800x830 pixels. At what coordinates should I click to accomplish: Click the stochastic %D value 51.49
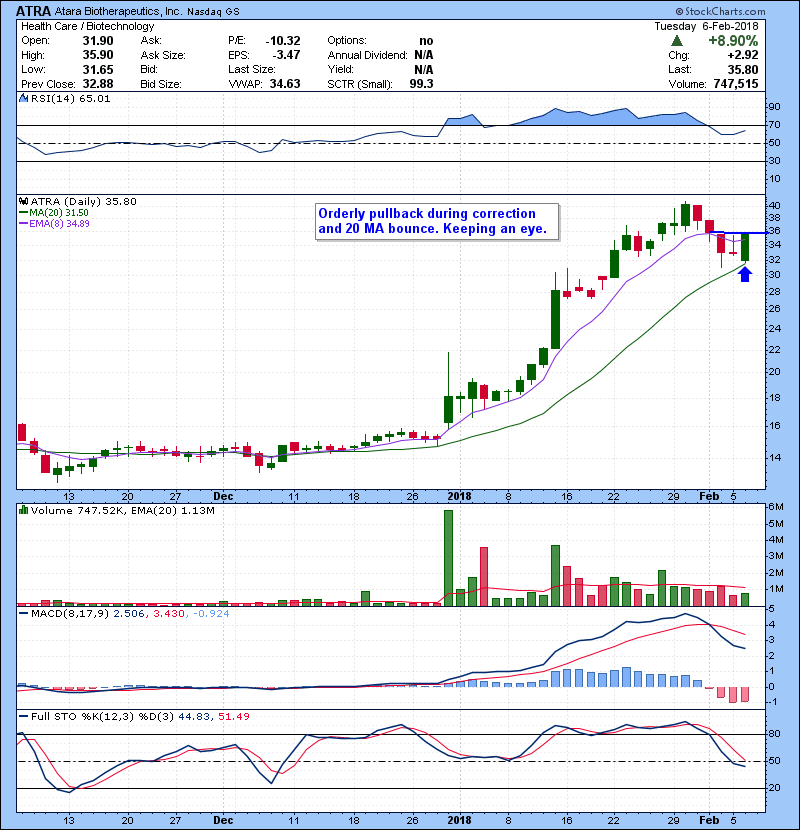[233, 717]
